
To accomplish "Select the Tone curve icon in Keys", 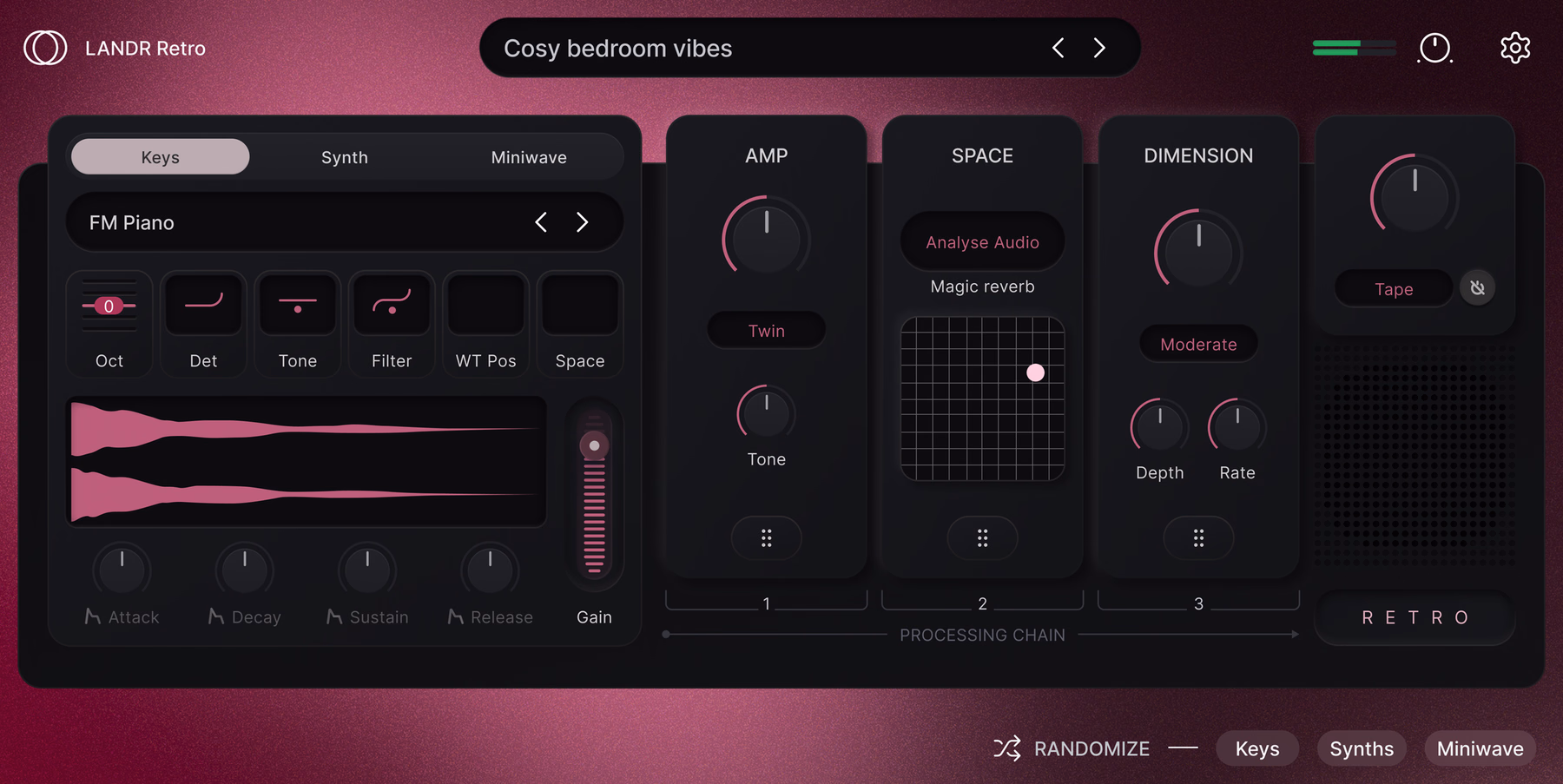I will tap(298, 304).
